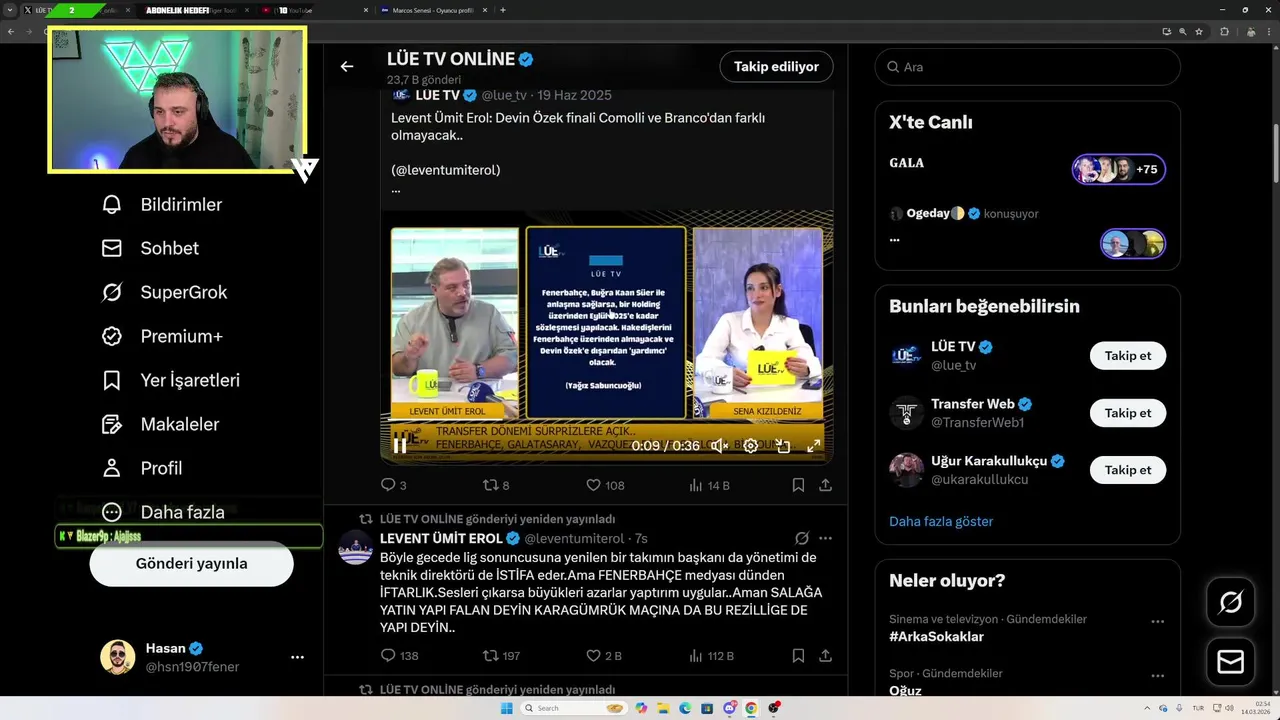Expand Daha fazla menu in sidebar

(x=163, y=513)
